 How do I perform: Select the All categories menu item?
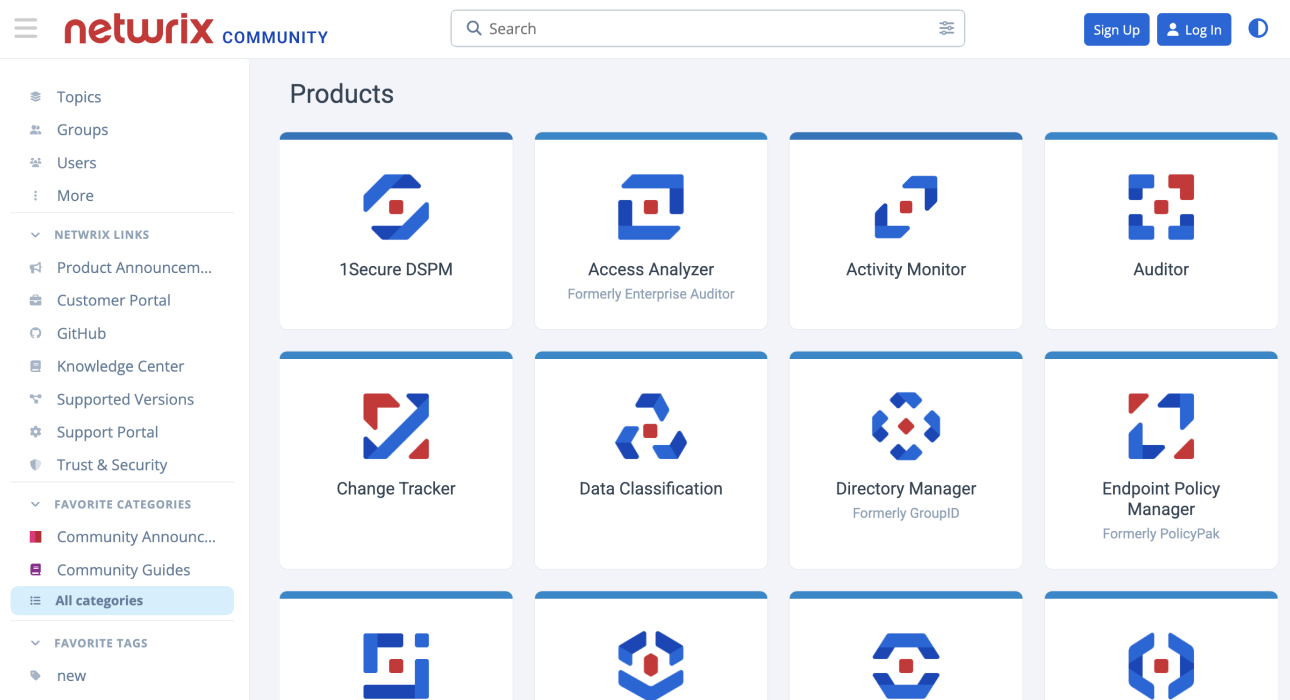pyautogui.click(x=98, y=600)
